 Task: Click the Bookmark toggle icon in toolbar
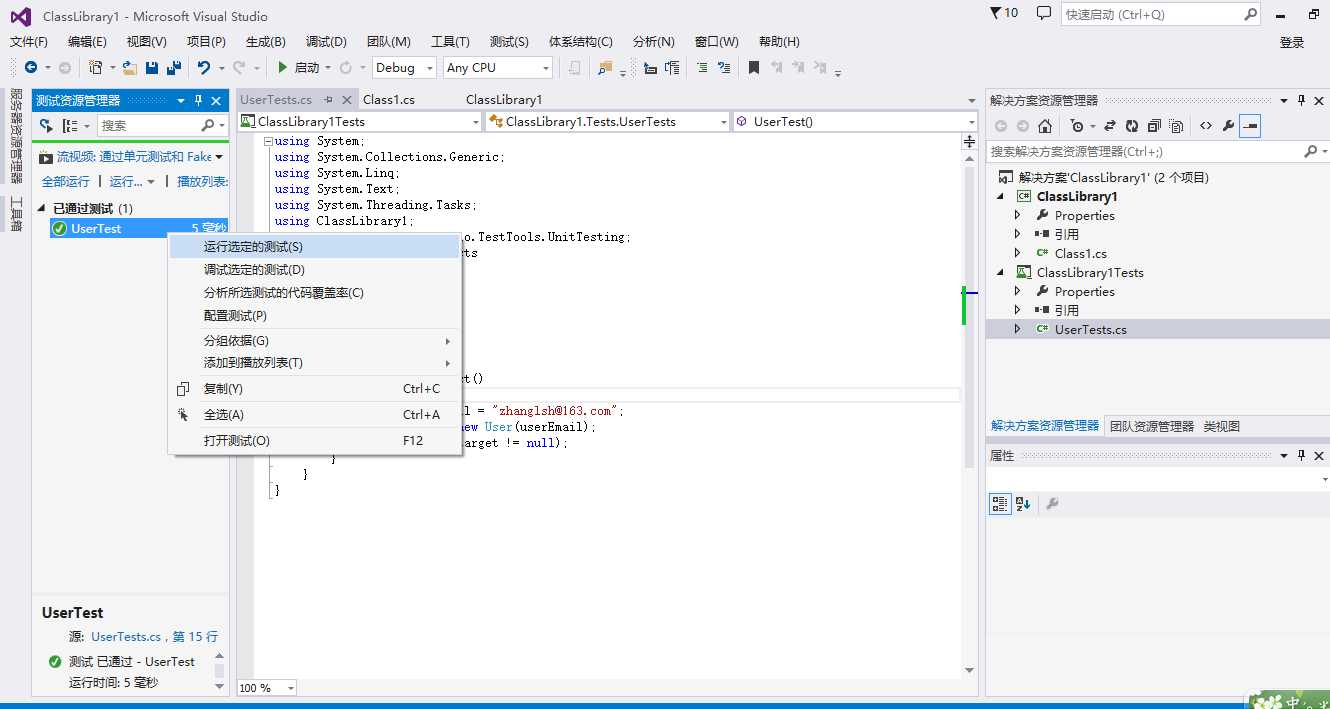point(754,67)
